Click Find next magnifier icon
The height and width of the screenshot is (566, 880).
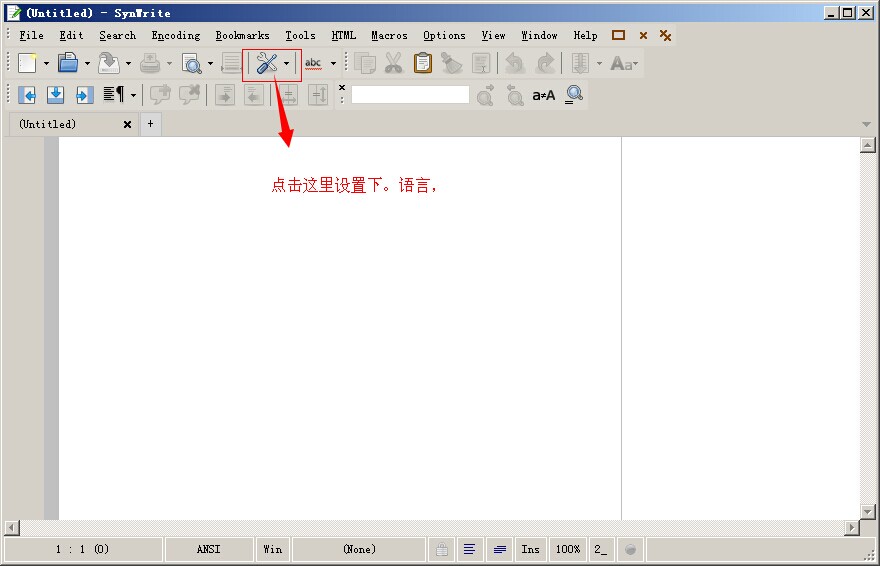tap(486, 95)
